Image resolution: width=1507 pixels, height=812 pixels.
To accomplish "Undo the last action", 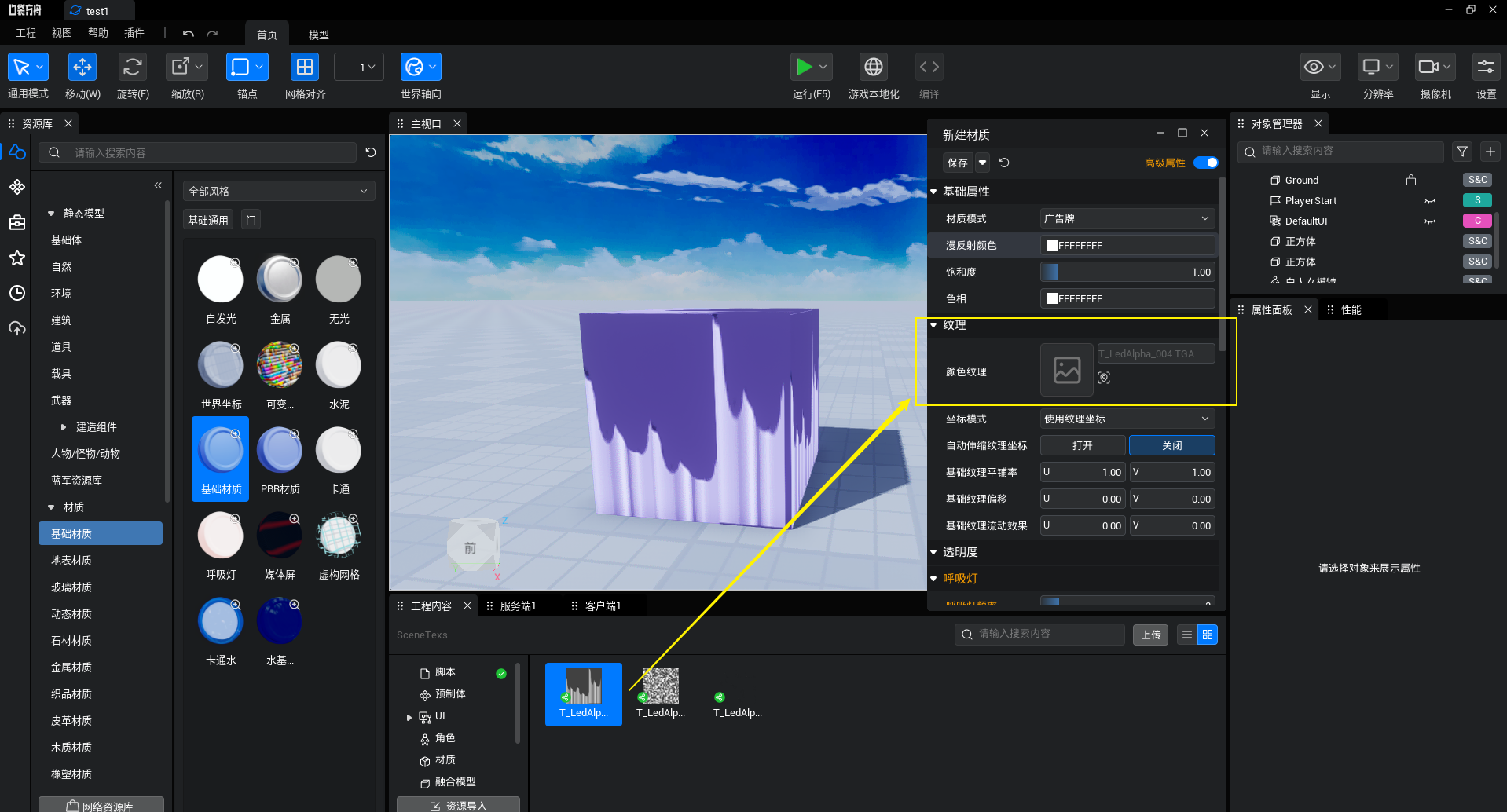I will pyautogui.click(x=188, y=34).
